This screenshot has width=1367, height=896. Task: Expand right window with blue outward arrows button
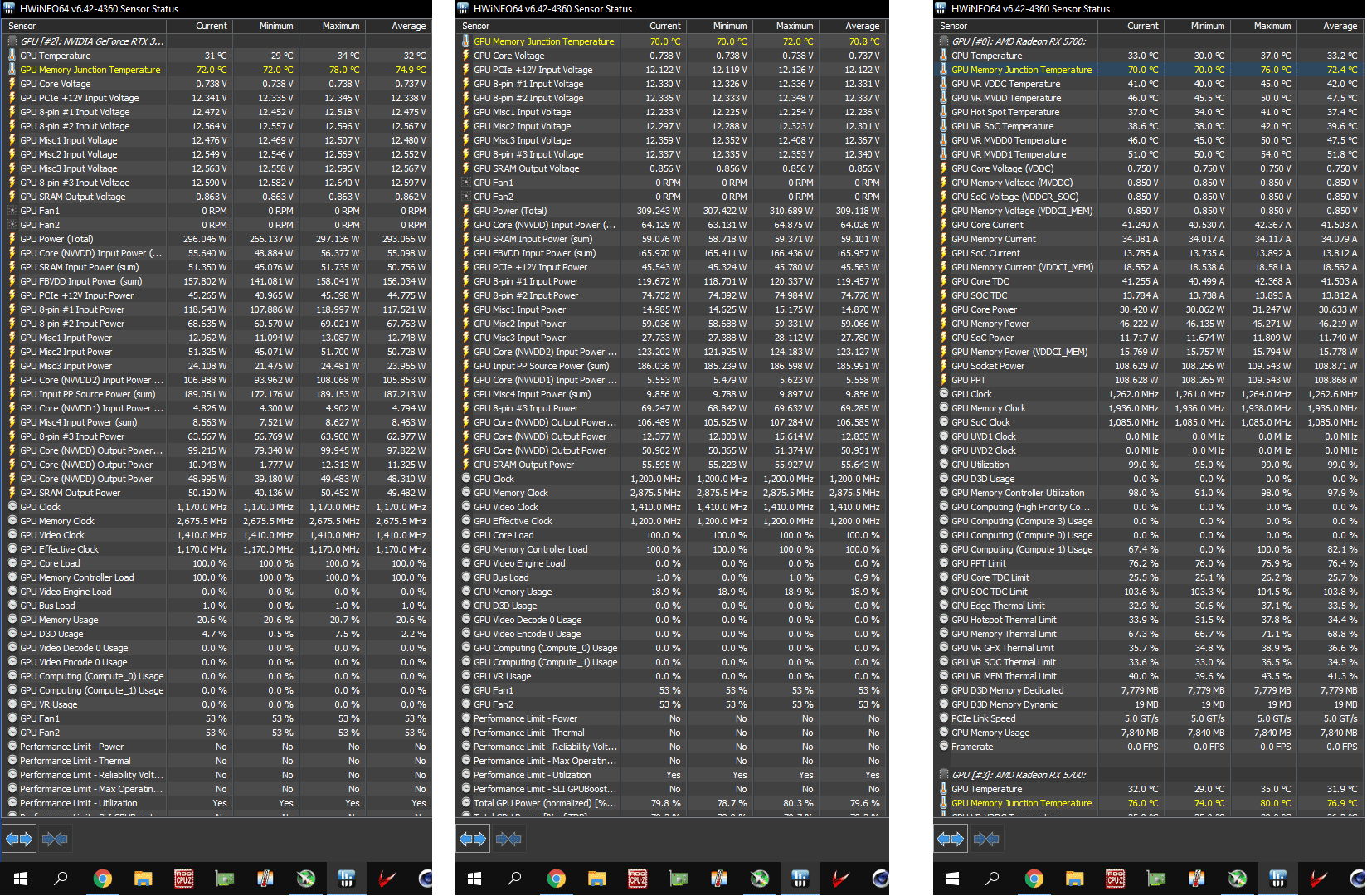point(951,839)
